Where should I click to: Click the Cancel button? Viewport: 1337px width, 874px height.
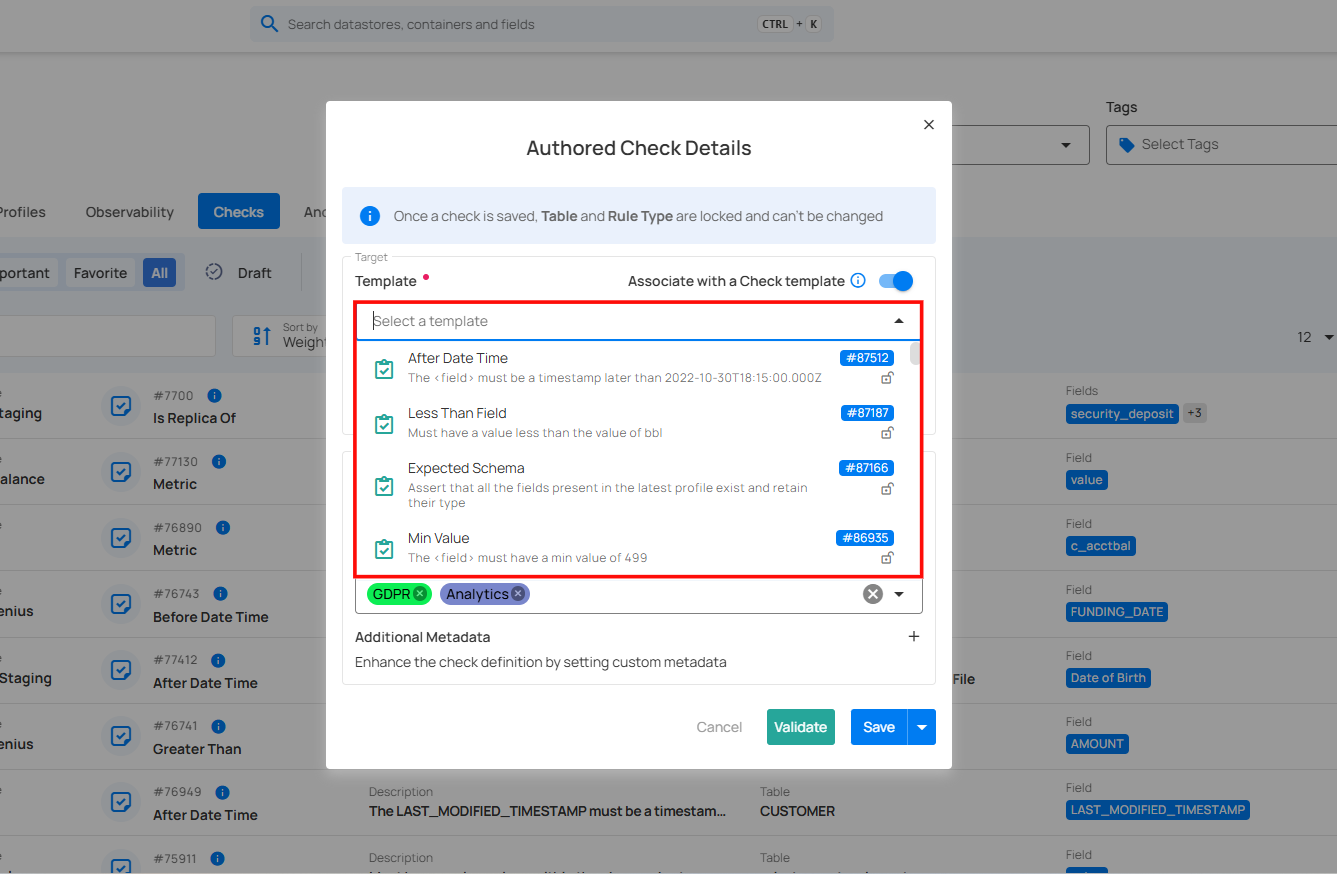(x=719, y=727)
